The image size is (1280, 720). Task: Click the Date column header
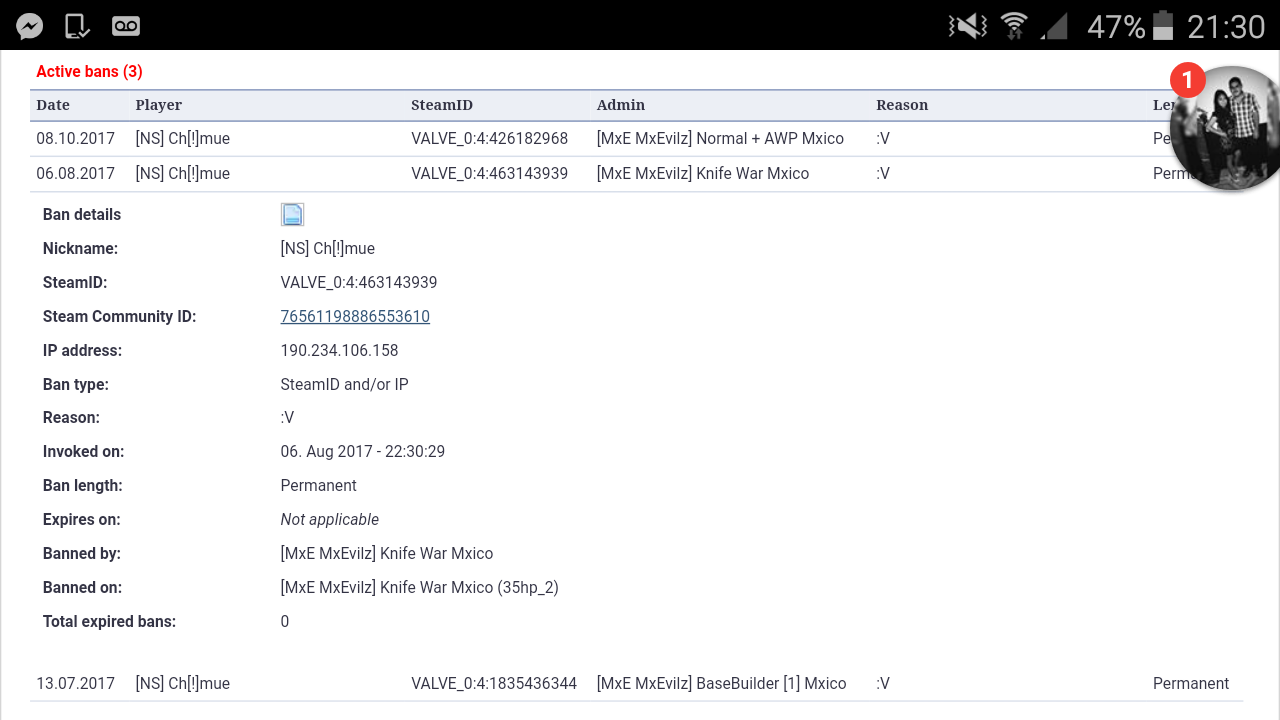click(x=53, y=105)
